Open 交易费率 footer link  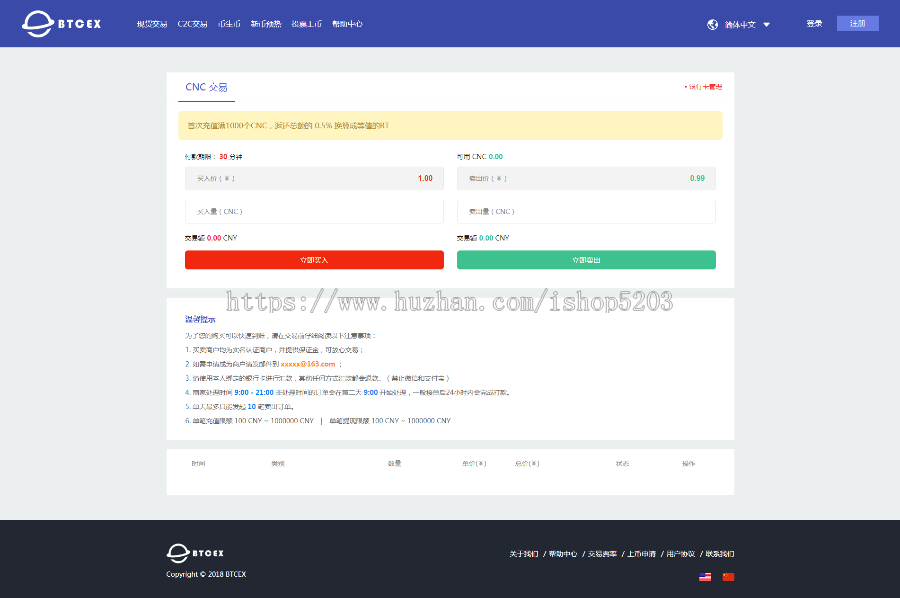(x=602, y=554)
